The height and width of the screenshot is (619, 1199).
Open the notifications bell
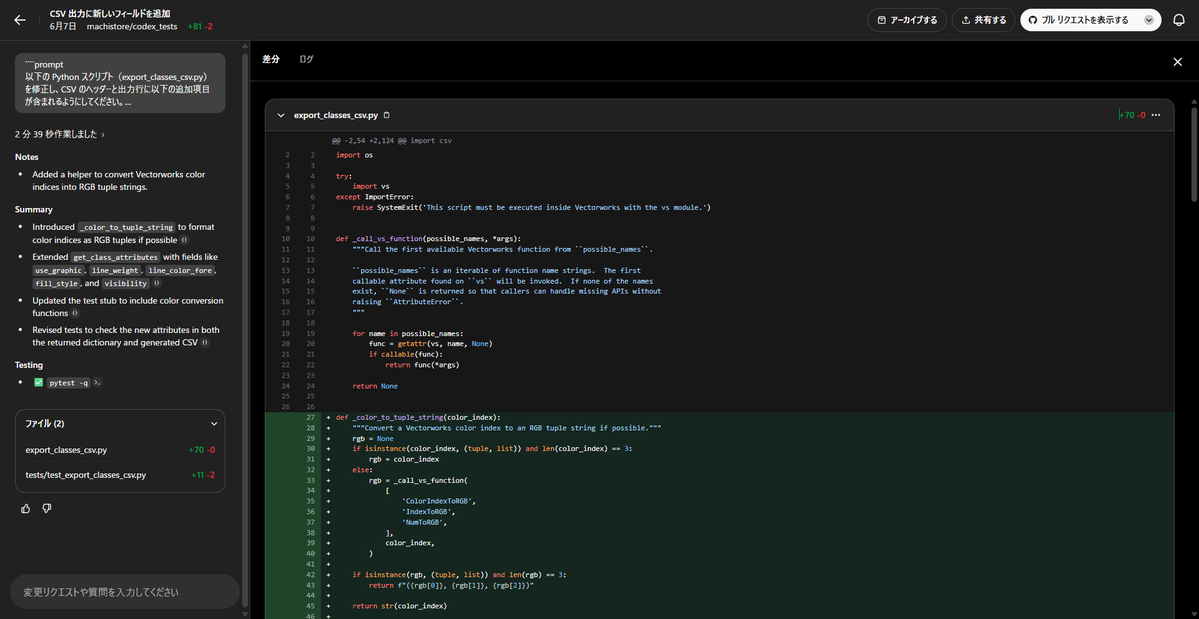point(1178,20)
